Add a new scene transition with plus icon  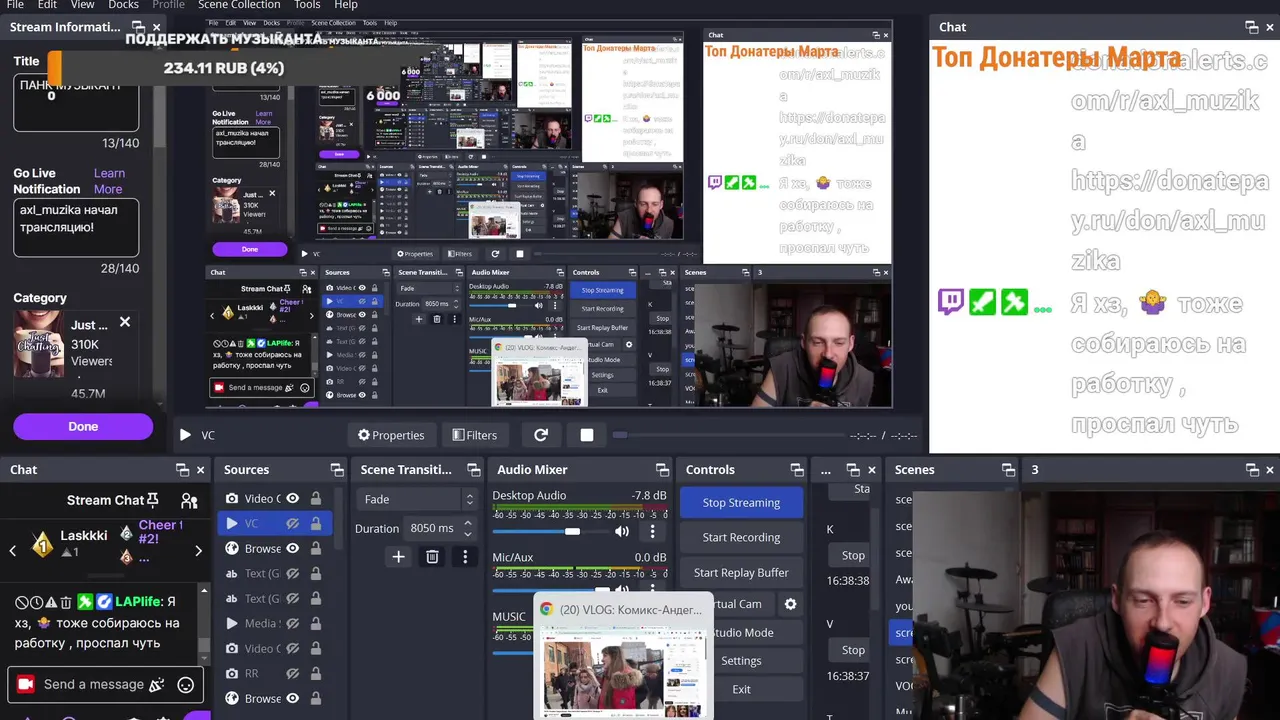(398, 557)
